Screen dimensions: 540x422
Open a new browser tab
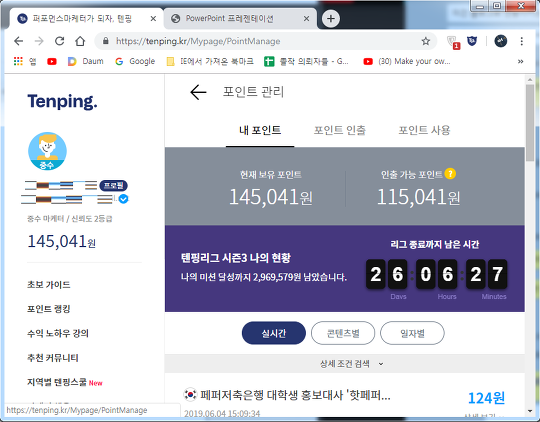click(x=331, y=18)
